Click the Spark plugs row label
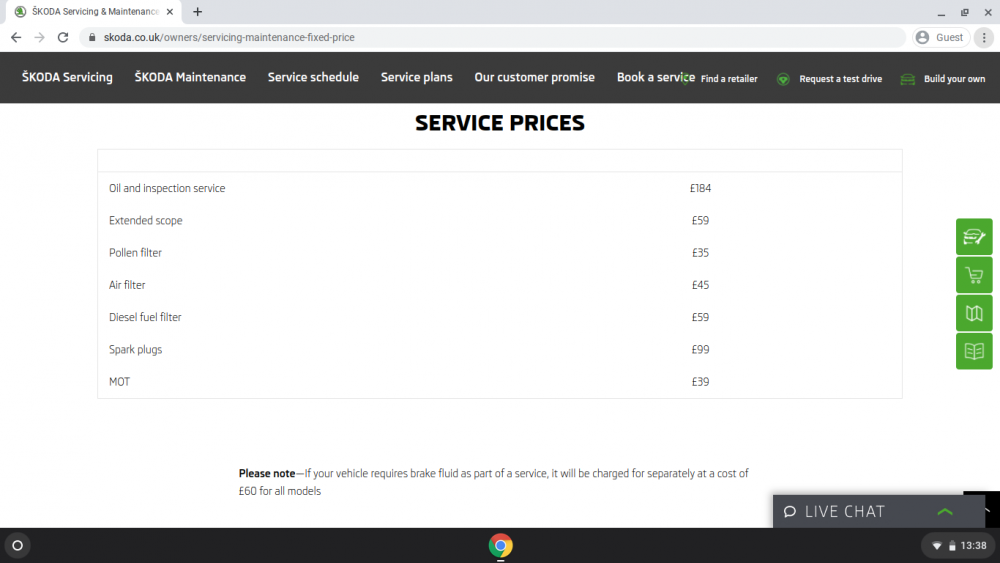 point(135,349)
